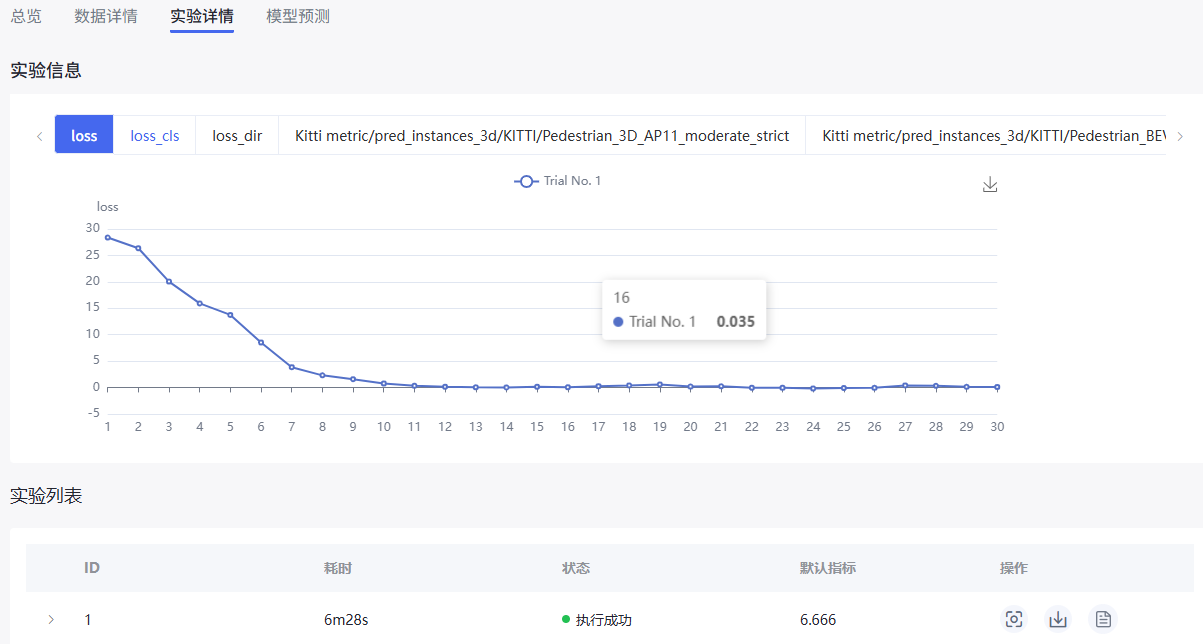The height and width of the screenshot is (644, 1203).
Task: View log document of experiment 1
Action: [x=1103, y=619]
